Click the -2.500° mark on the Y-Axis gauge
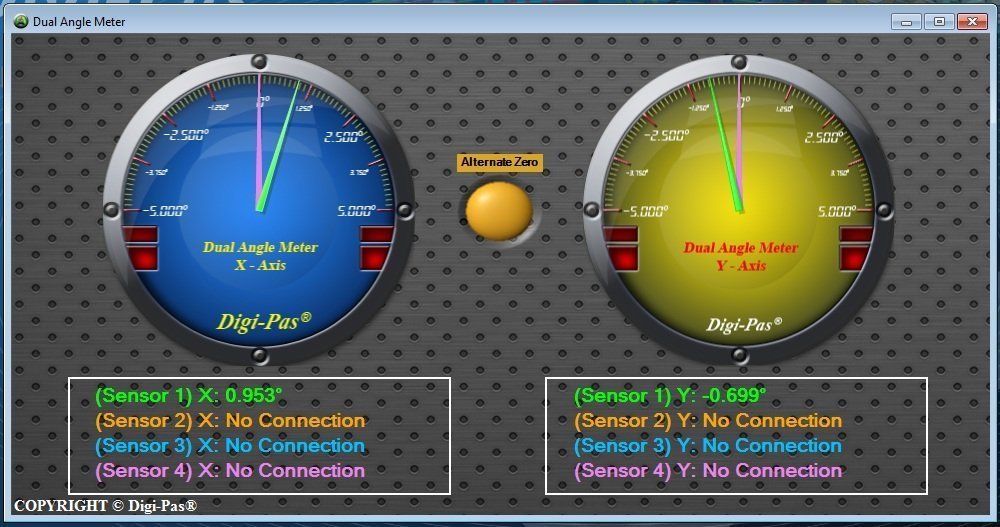1000x527 pixels. pos(666,135)
